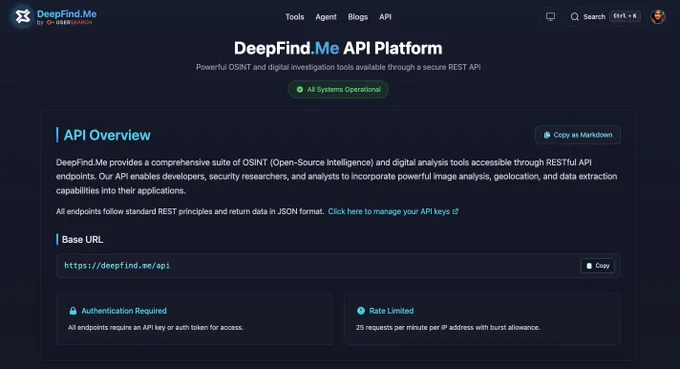Open the Agent page
The height and width of the screenshot is (369, 680).
tap(326, 17)
